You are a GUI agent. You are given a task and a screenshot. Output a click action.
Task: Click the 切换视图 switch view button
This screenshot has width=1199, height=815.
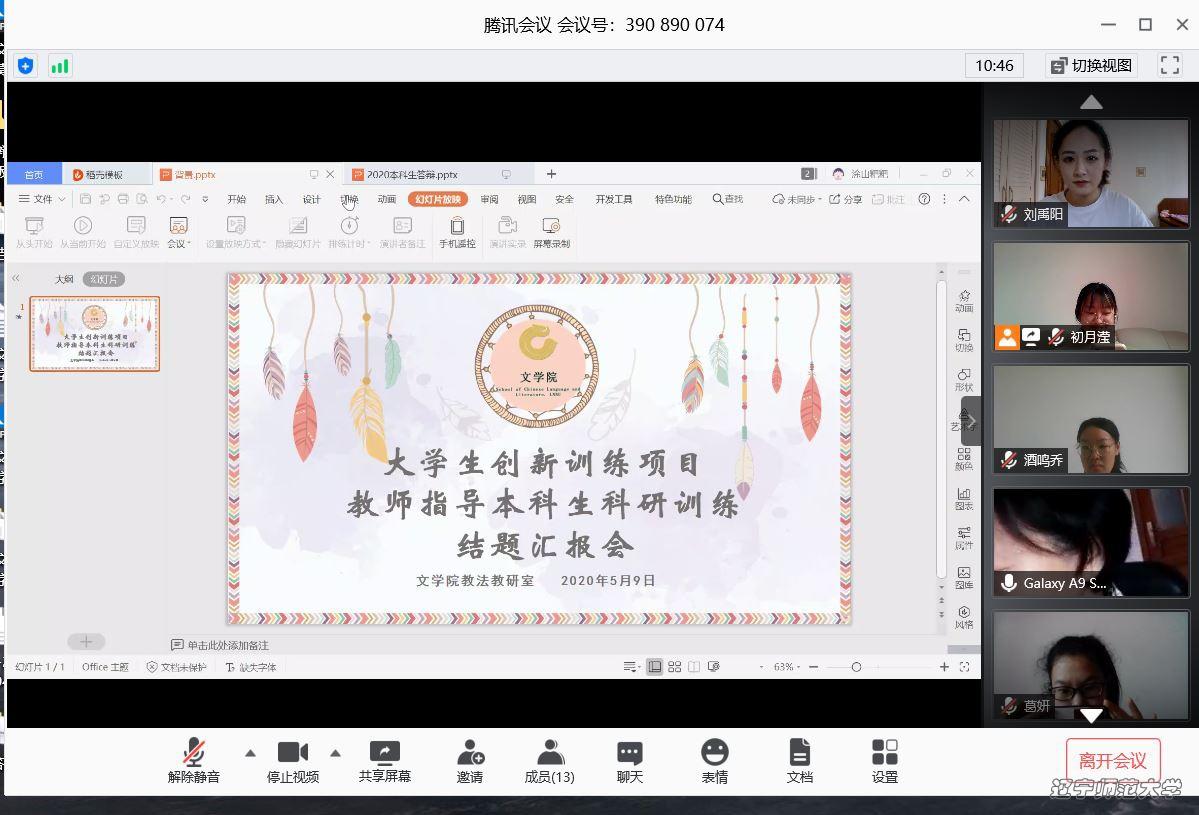pos(1092,65)
